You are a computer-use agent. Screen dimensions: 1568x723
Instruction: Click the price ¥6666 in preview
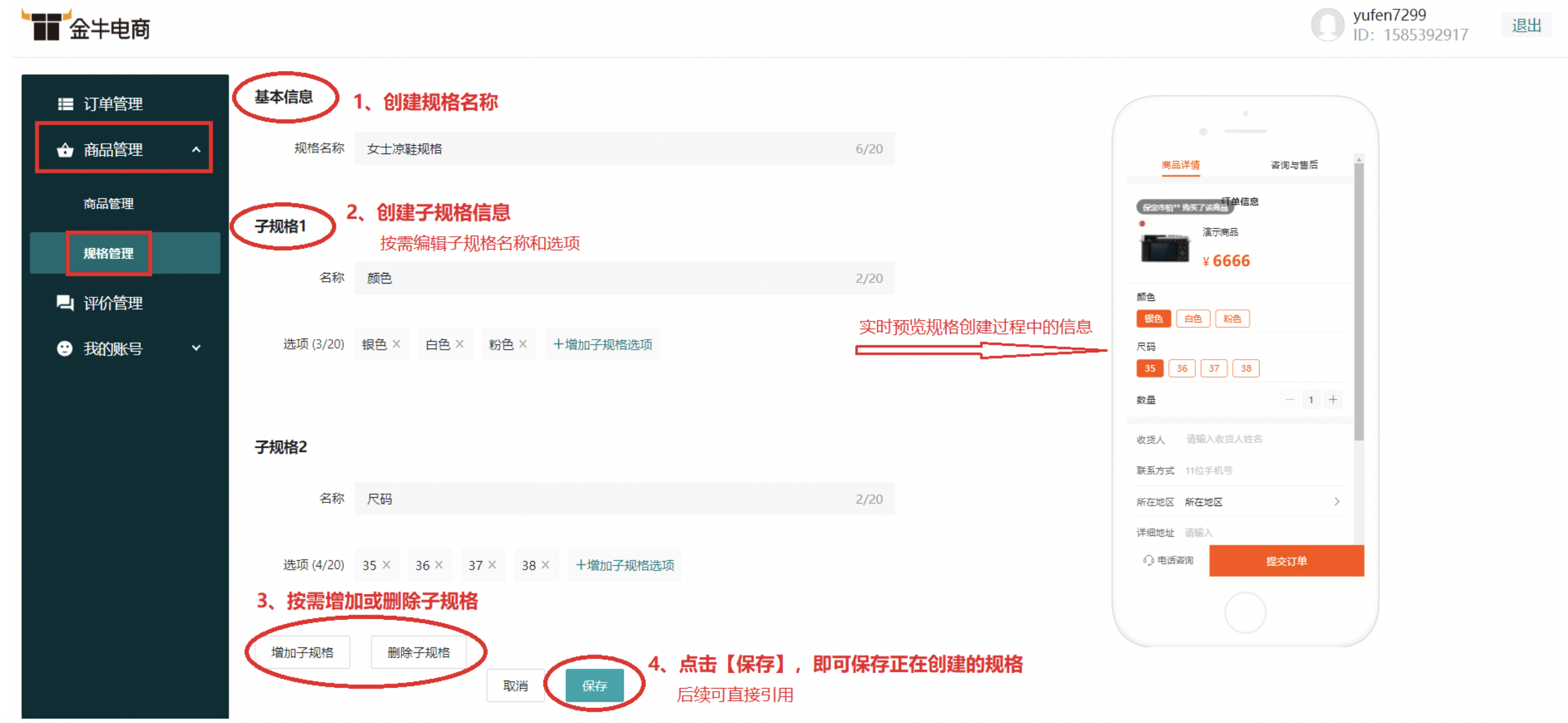[1226, 261]
